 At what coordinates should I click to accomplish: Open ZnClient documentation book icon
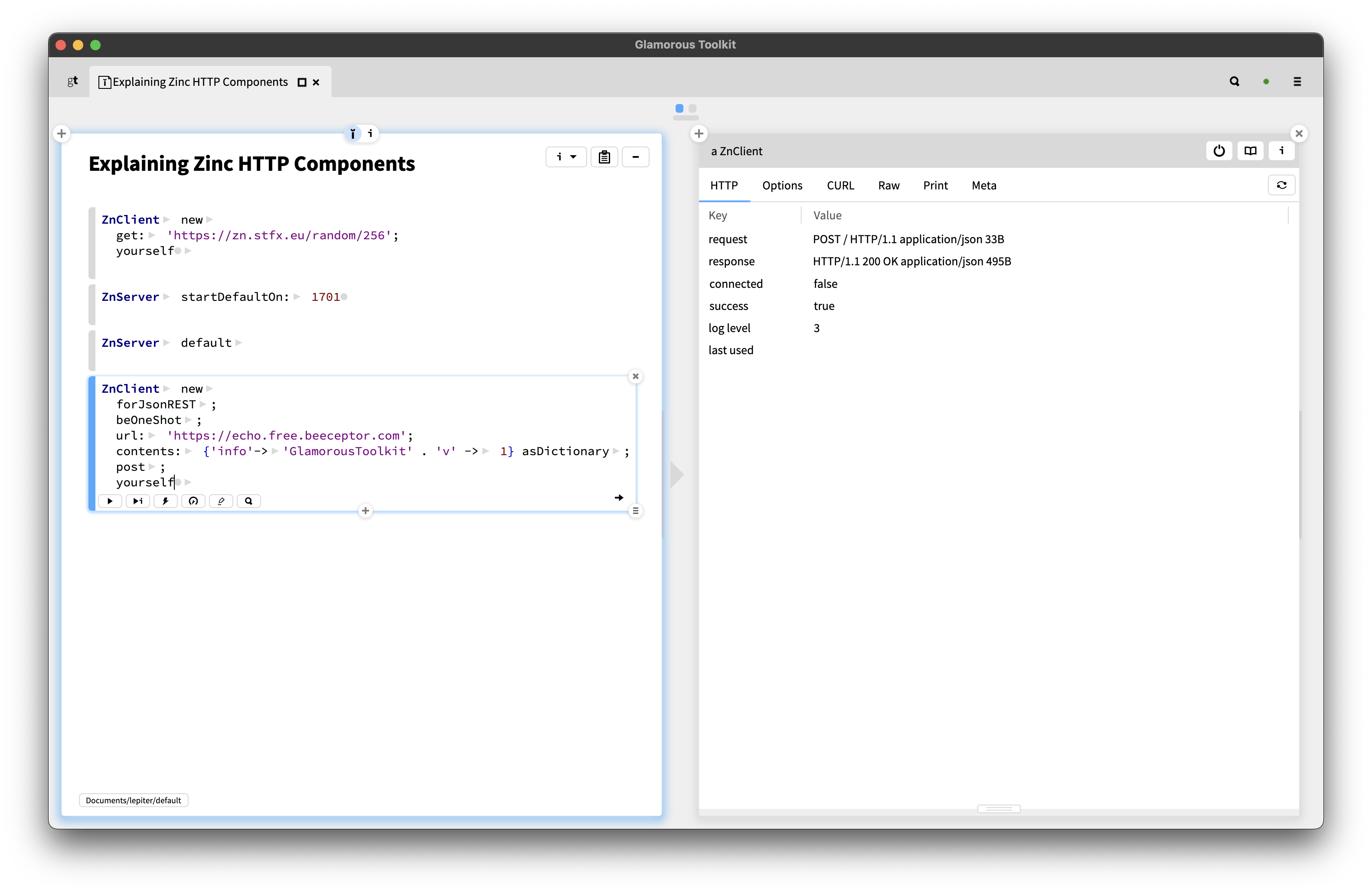[1250, 150]
